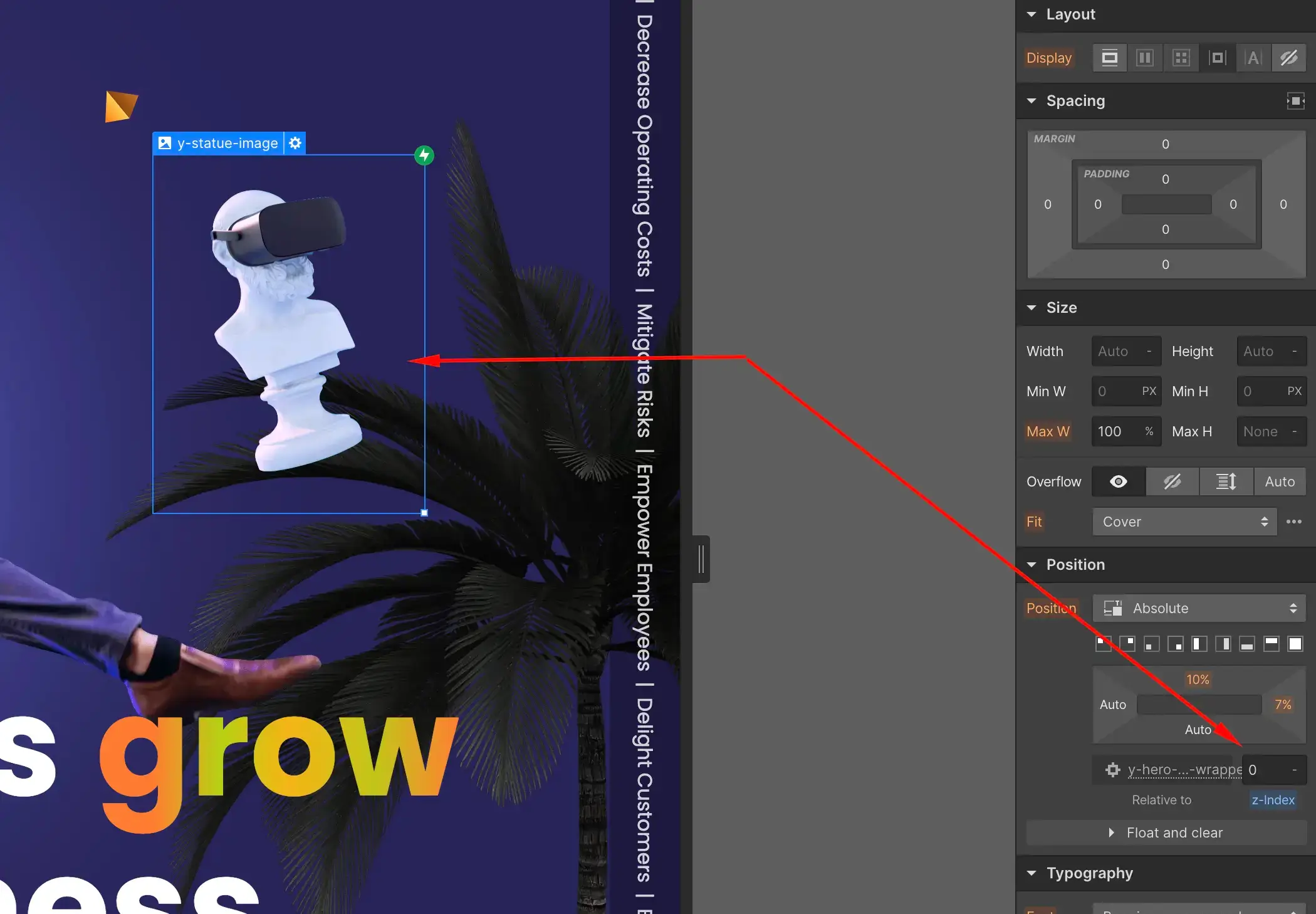The width and height of the screenshot is (1316, 914).
Task: Apply right full-height position preset
Action: click(1223, 644)
